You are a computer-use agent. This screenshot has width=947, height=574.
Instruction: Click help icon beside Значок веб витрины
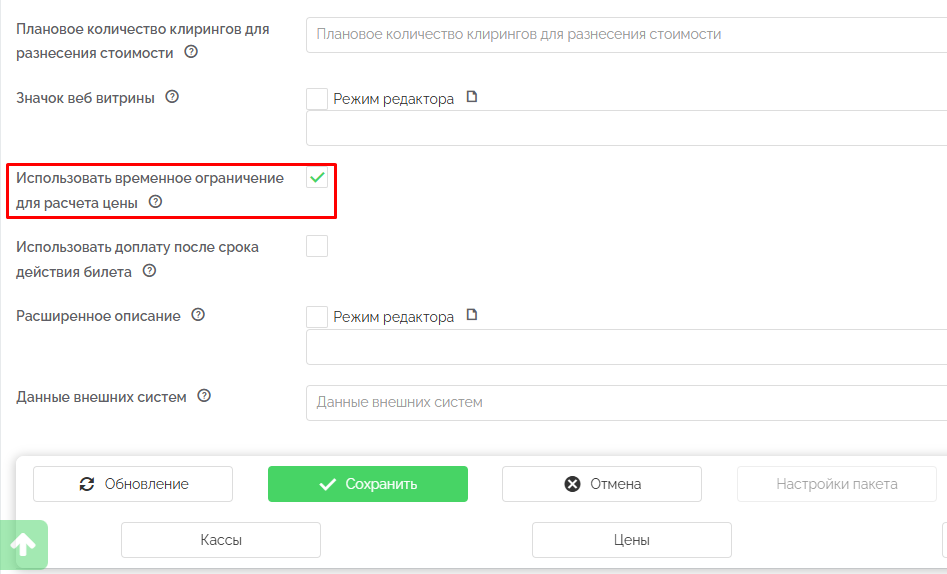coord(172,97)
